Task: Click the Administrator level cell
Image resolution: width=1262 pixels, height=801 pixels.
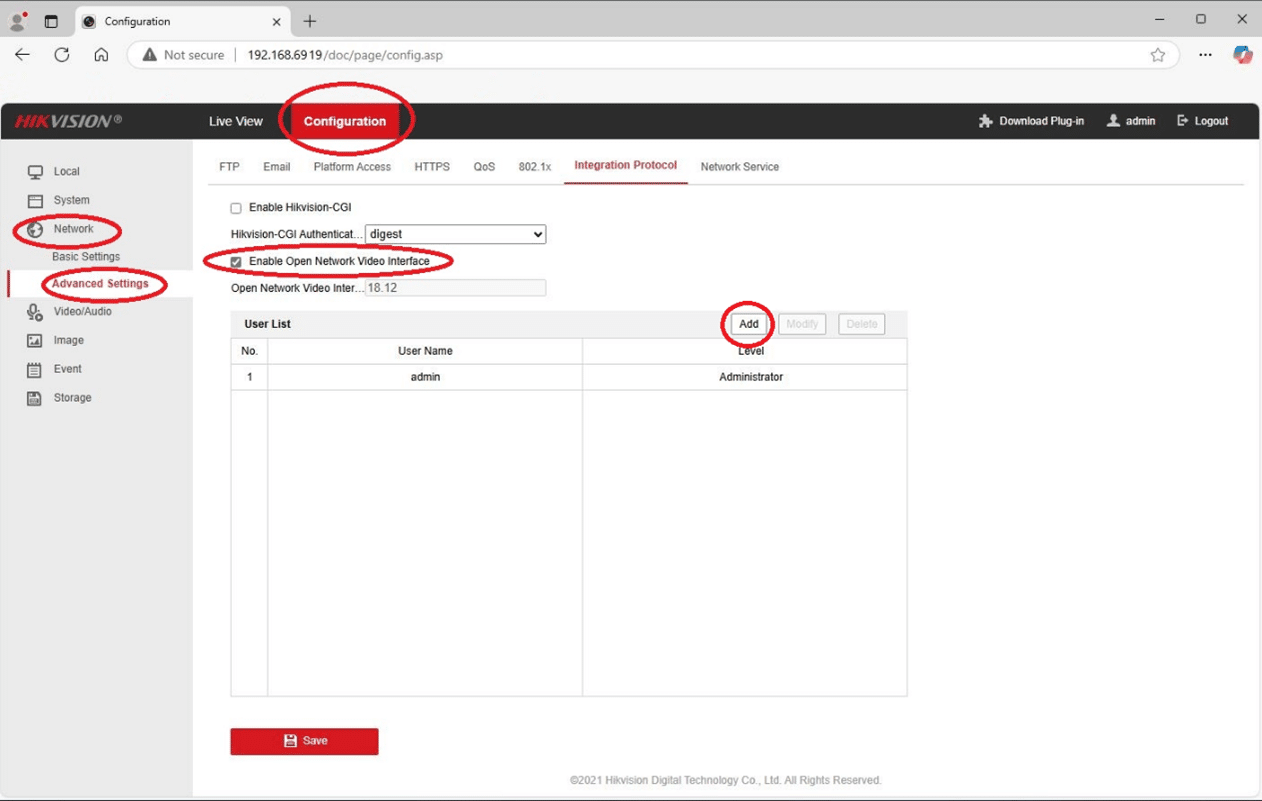Action: [751, 377]
